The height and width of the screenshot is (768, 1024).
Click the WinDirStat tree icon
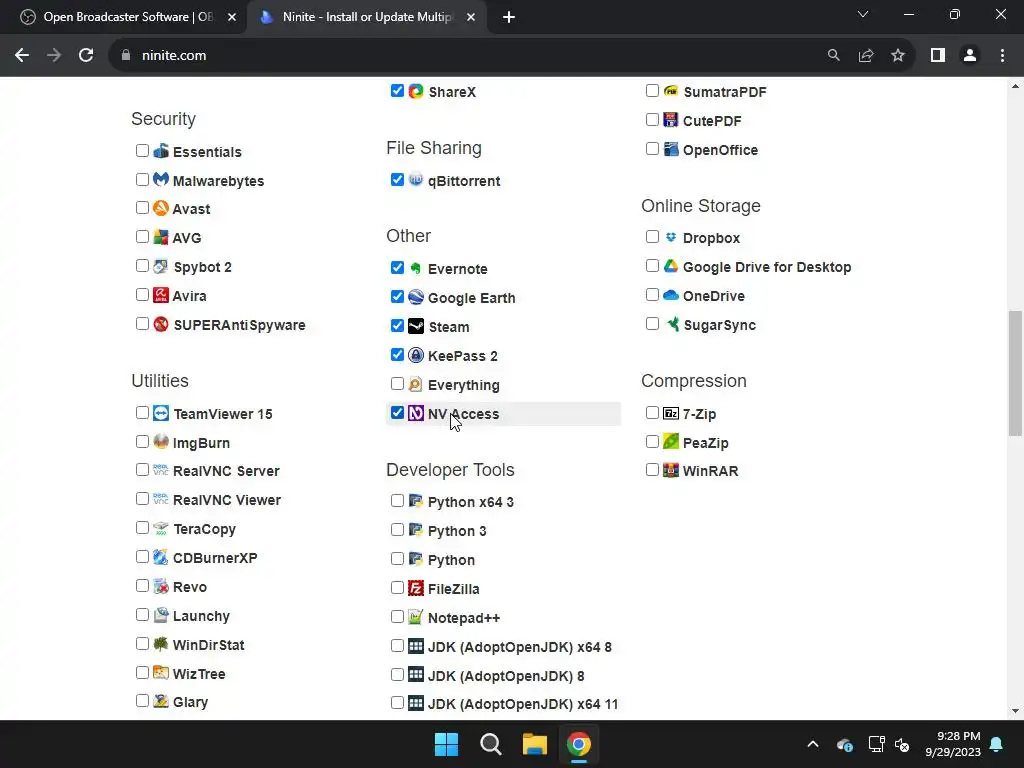click(161, 644)
